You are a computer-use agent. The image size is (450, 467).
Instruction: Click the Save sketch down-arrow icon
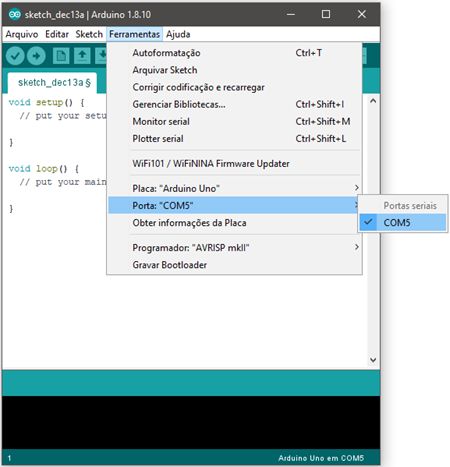(101, 56)
